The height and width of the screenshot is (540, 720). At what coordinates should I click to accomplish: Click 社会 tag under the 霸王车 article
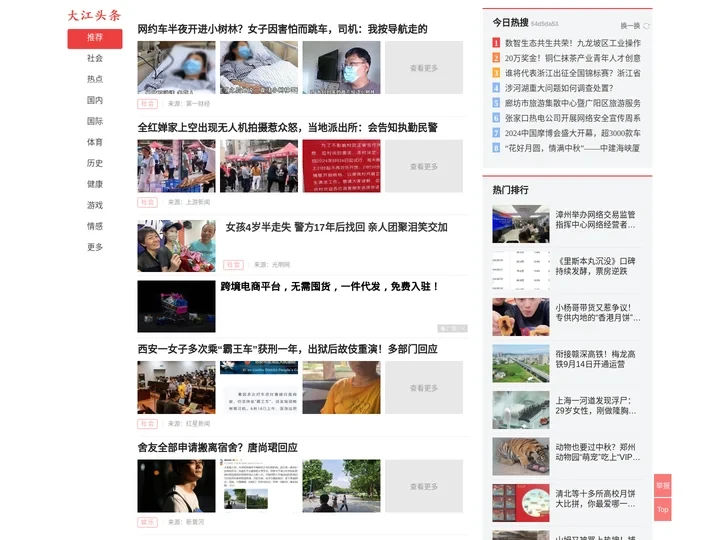[x=147, y=423]
